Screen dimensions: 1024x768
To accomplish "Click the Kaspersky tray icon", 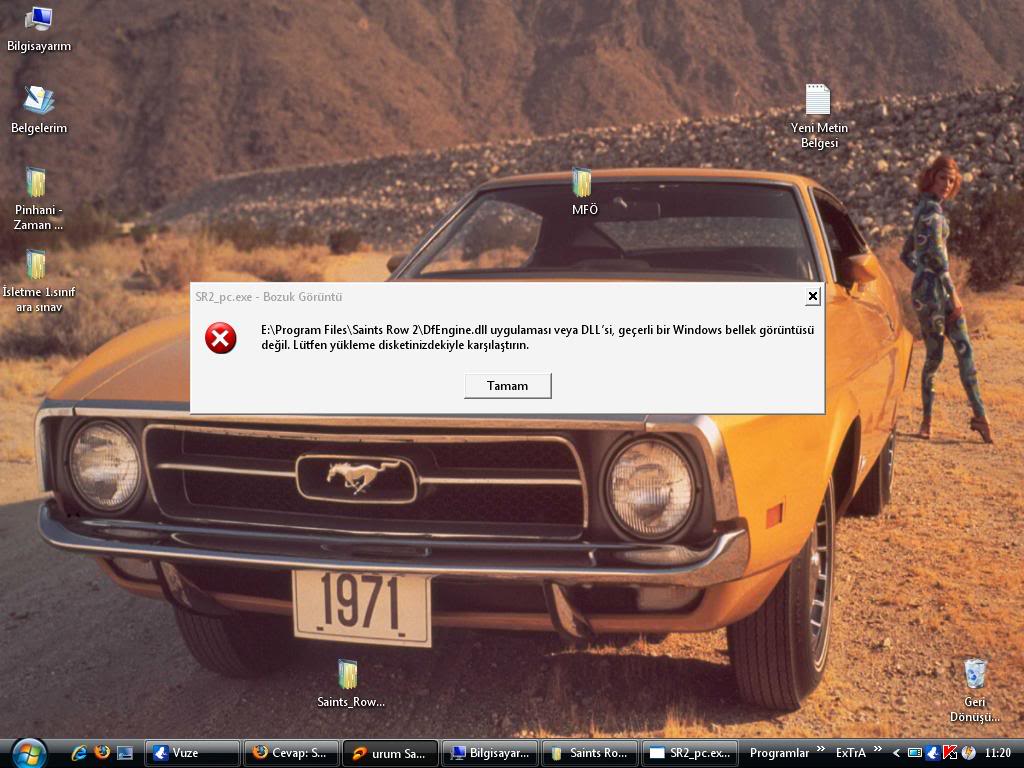I will coord(950,753).
